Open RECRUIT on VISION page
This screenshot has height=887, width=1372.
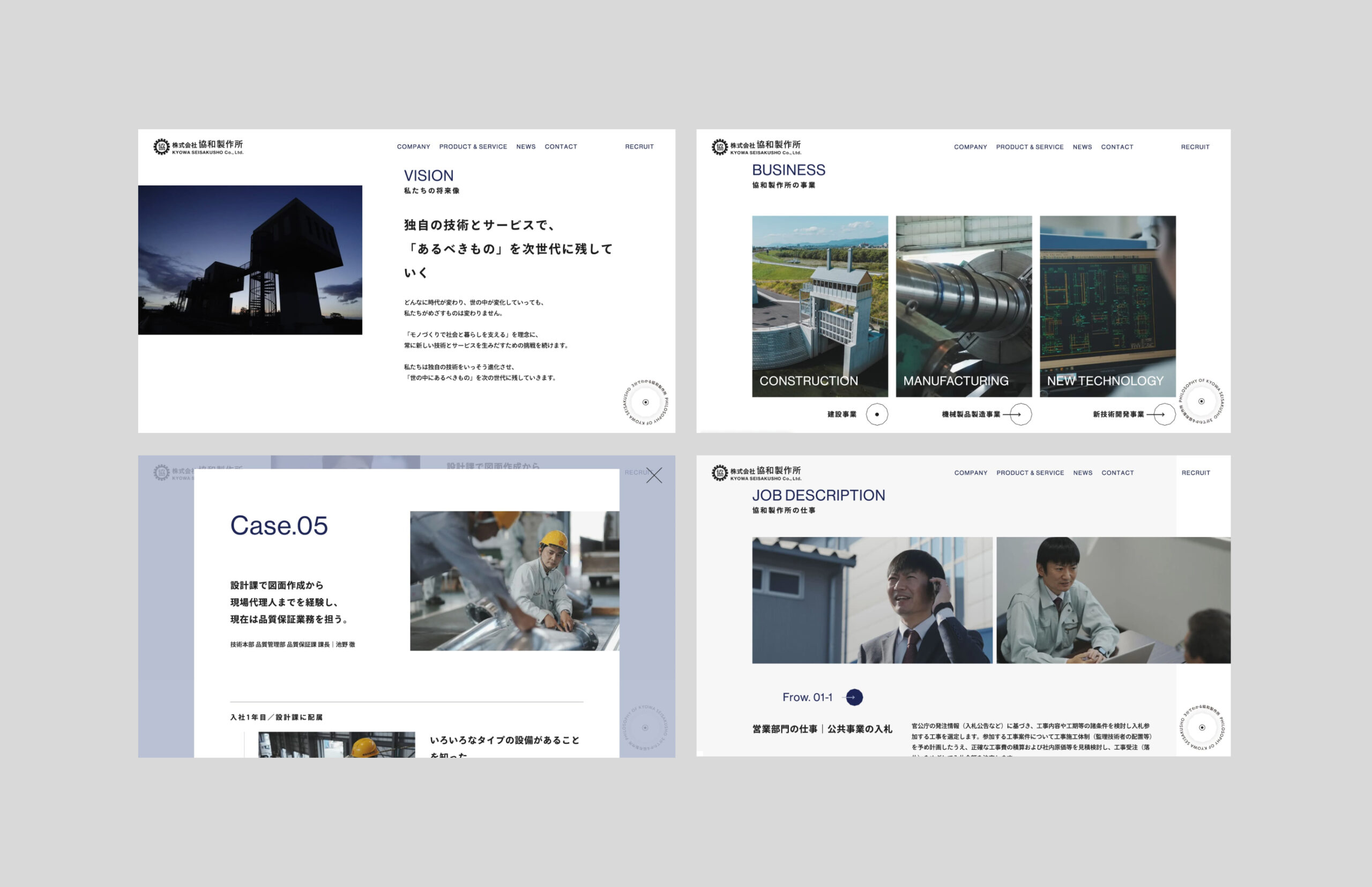click(x=639, y=147)
